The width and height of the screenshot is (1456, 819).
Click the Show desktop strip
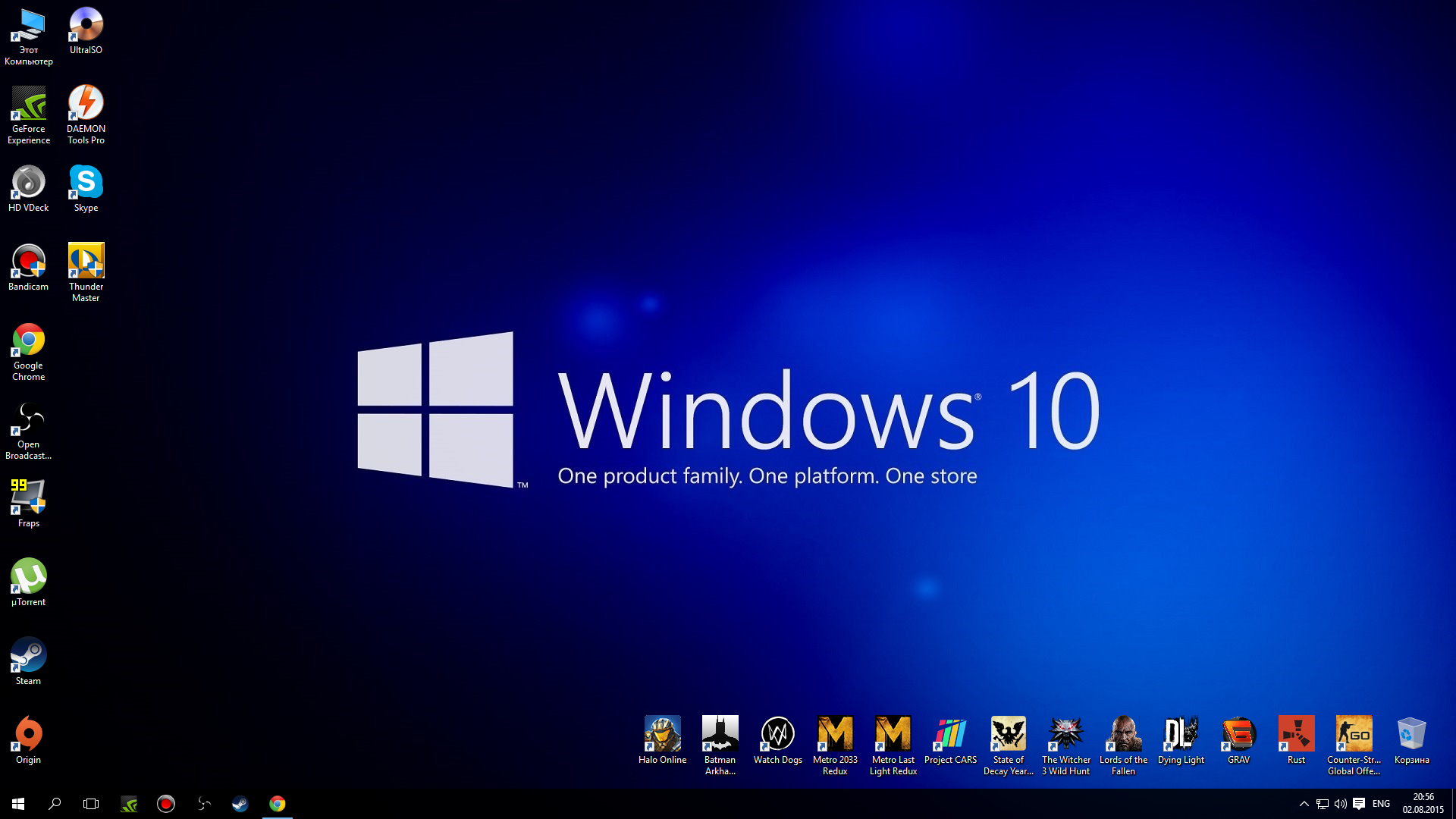[x=1454, y=804]
